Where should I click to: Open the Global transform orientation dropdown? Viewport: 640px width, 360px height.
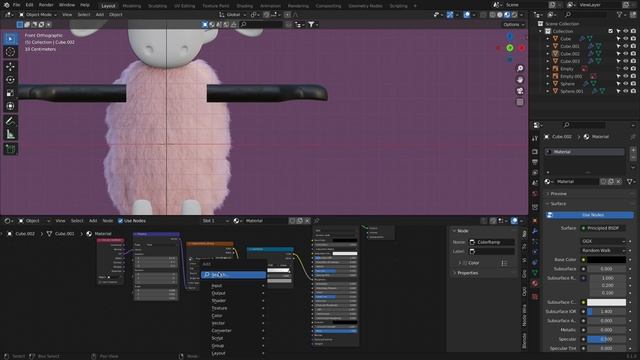coord(233,15)
